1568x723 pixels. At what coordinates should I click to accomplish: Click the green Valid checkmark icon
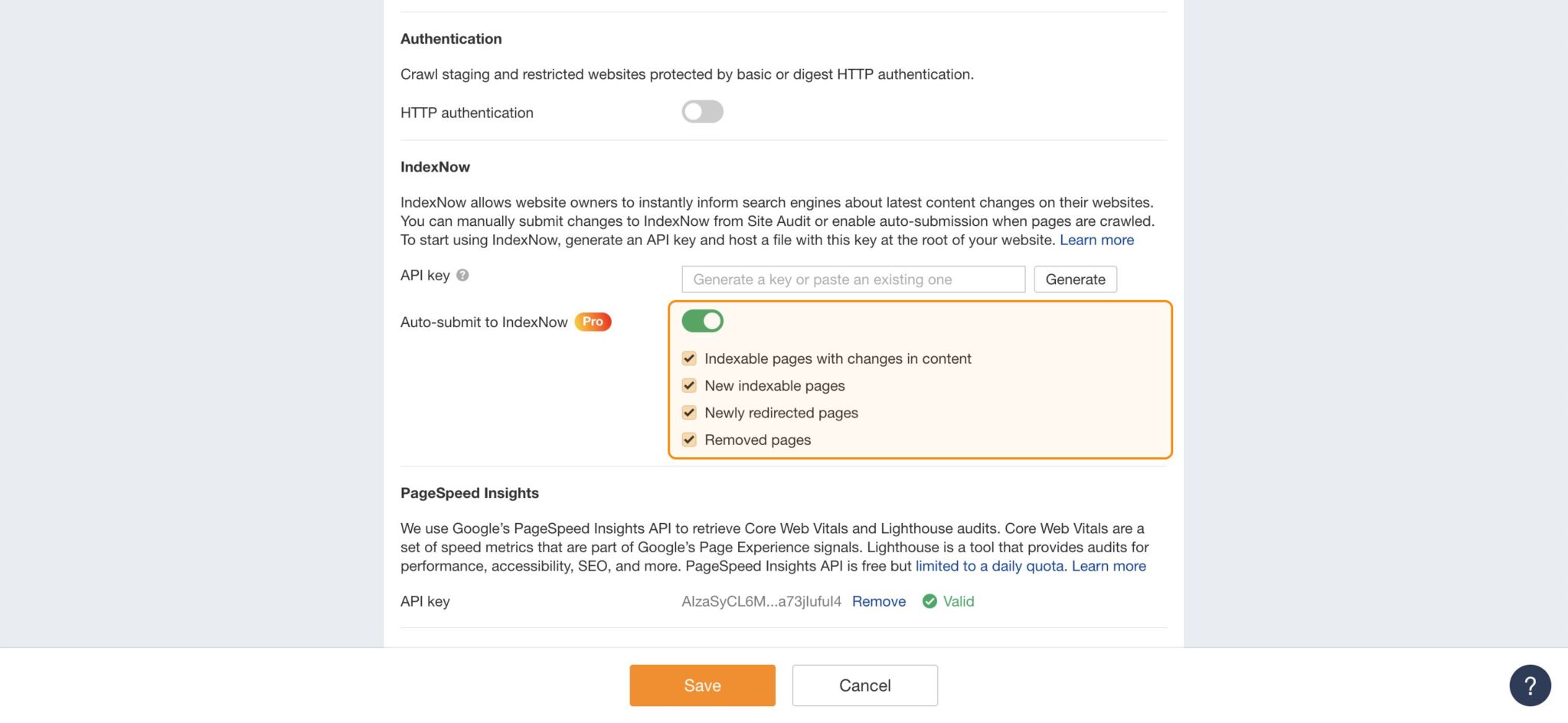[x=929, y=601]
